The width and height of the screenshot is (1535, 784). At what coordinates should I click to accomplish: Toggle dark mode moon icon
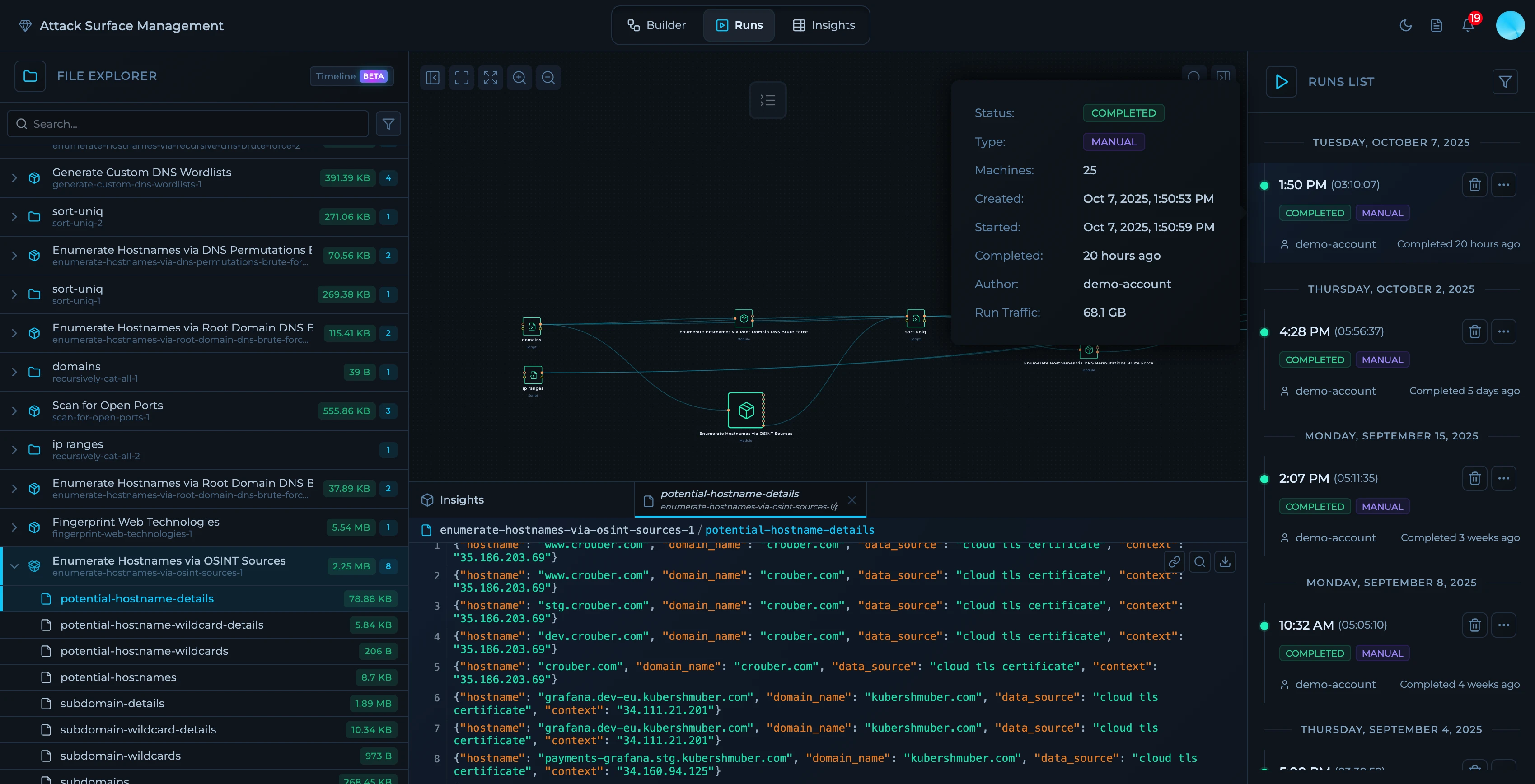click(x=1405, y=26)
